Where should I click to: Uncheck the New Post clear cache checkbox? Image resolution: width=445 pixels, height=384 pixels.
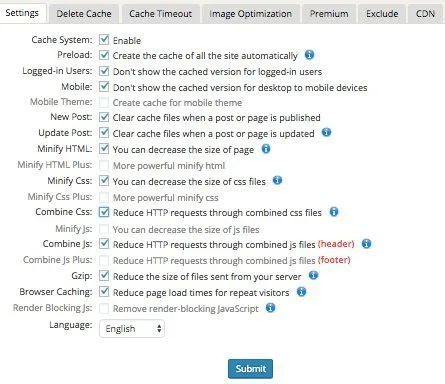(x=104, y=117)
